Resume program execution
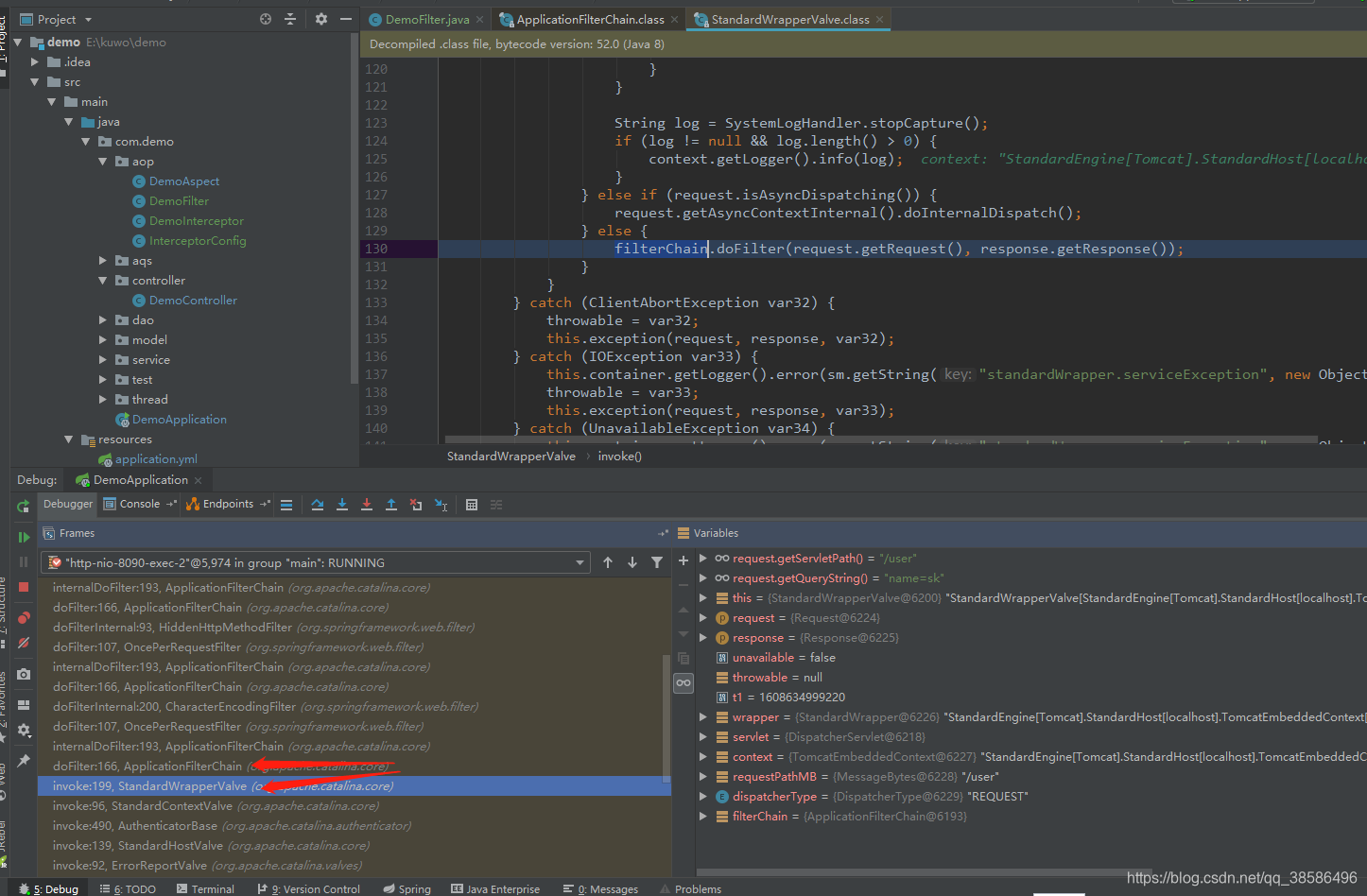The height and width of the screenshot is (896, 1367). [24, 537]
